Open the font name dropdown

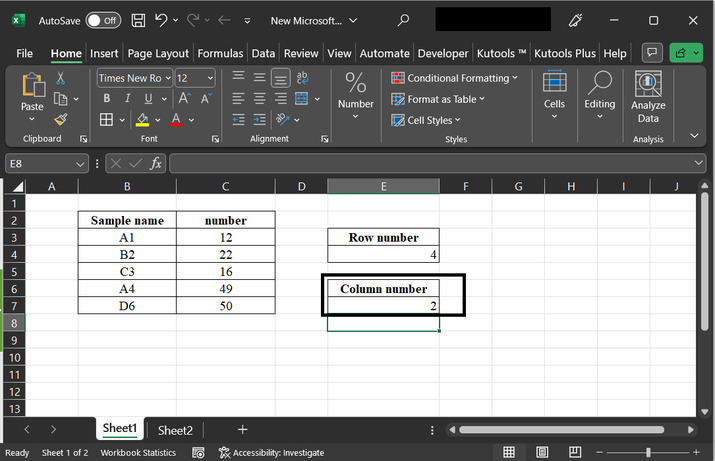(167, 78)
